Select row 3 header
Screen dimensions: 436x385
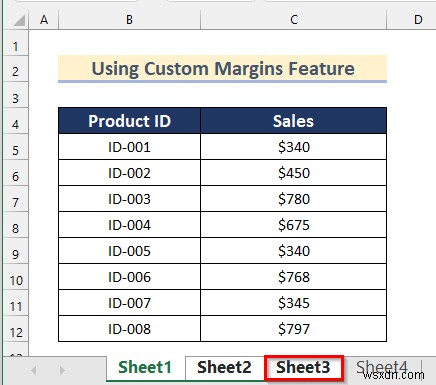click(x=15, y=95)
